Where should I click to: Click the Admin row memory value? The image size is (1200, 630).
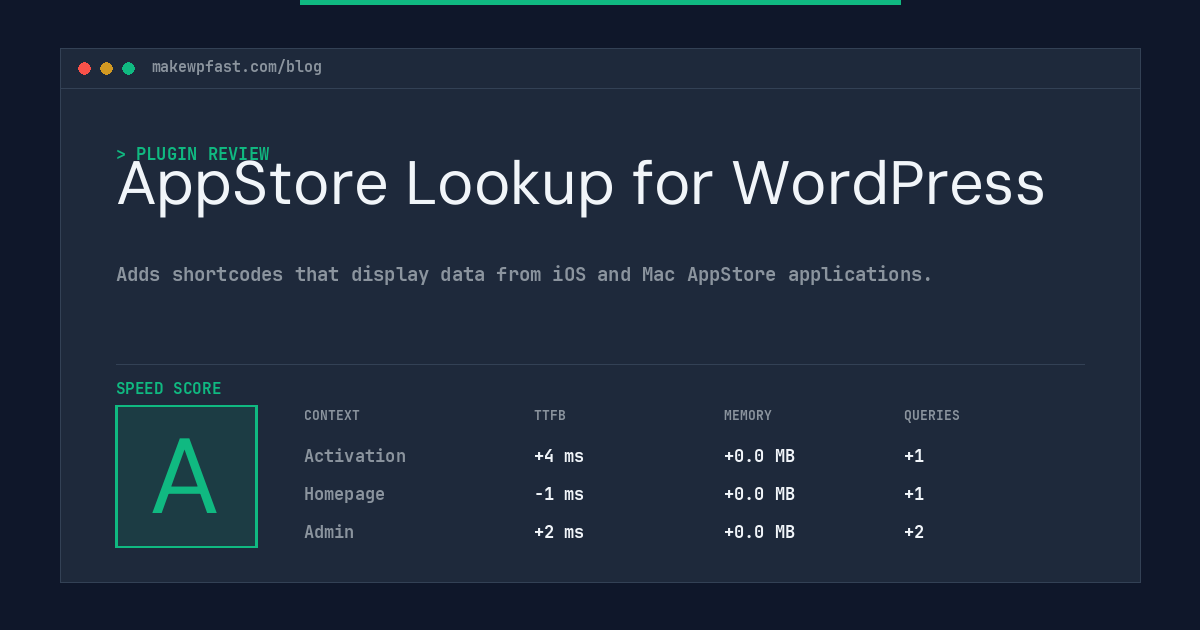[759, 532]
